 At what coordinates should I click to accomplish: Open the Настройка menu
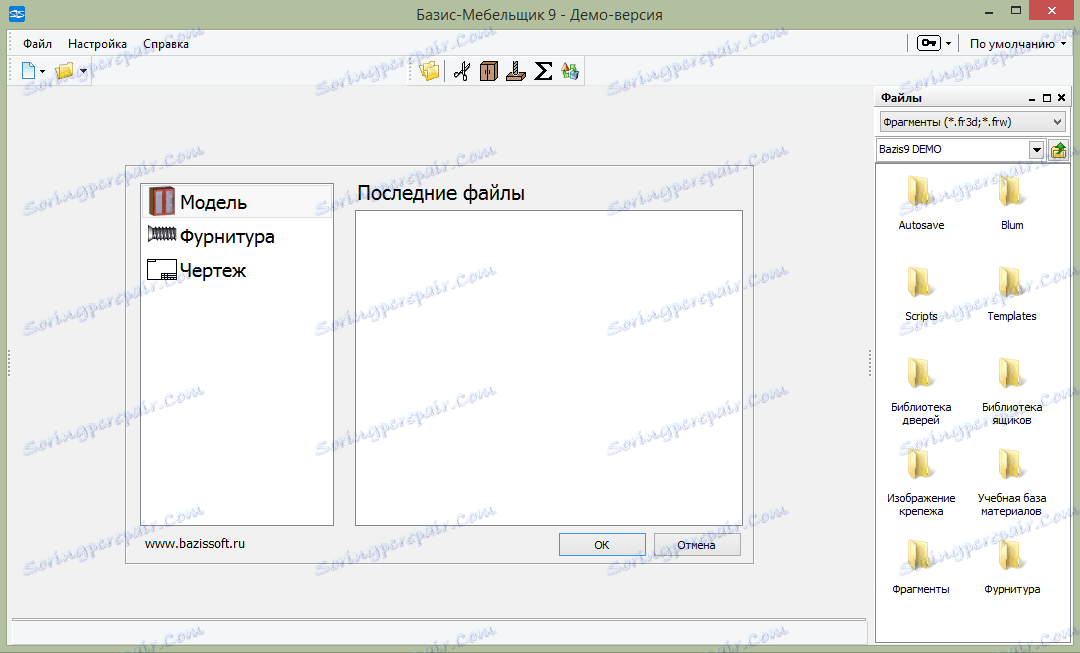point(97,43)
